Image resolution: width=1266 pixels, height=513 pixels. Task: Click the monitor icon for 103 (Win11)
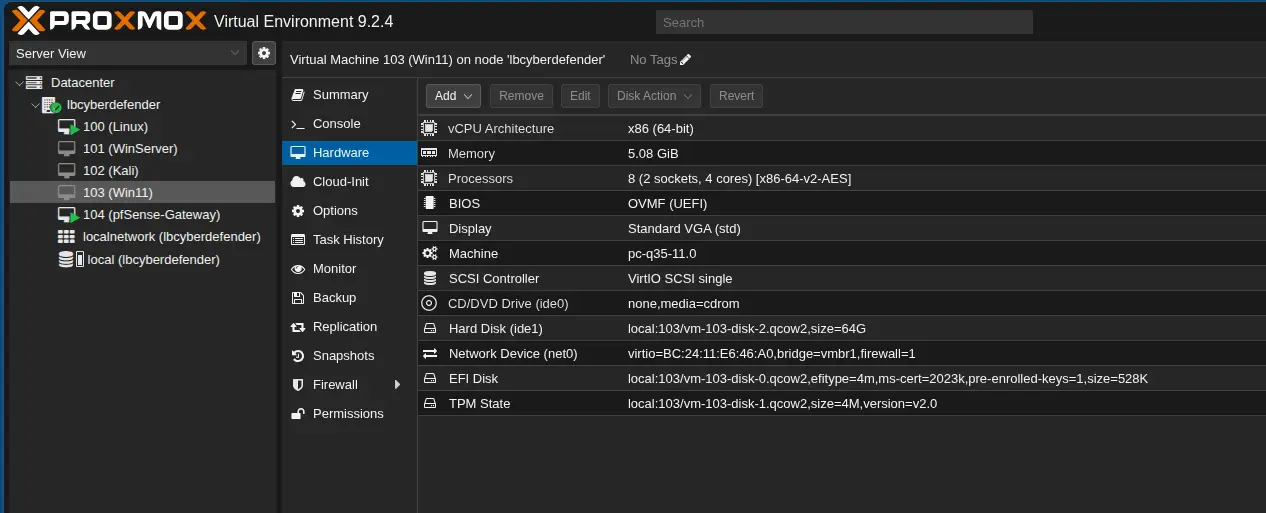tap(67, 192)
